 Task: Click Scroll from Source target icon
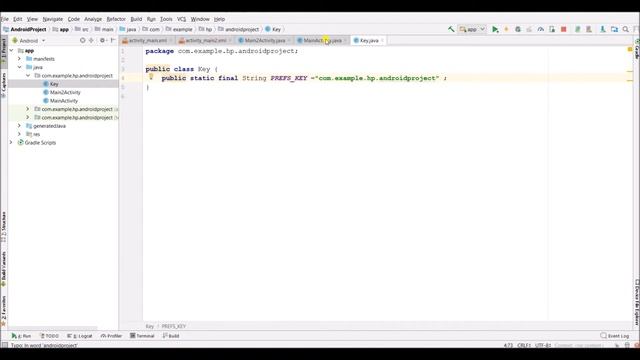pos(83,40)
